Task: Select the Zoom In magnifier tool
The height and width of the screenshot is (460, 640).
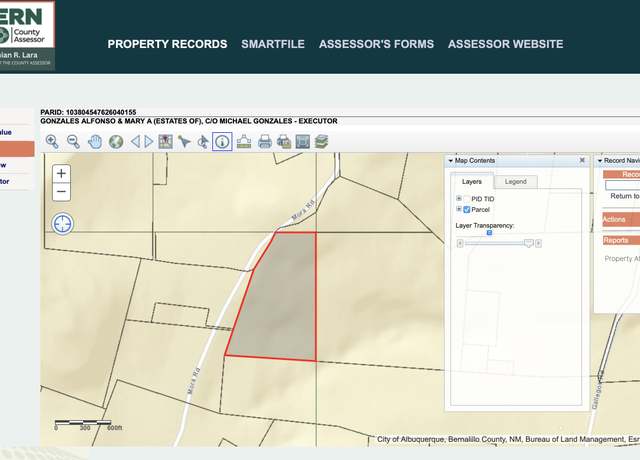Action: (x=52, y=142)
